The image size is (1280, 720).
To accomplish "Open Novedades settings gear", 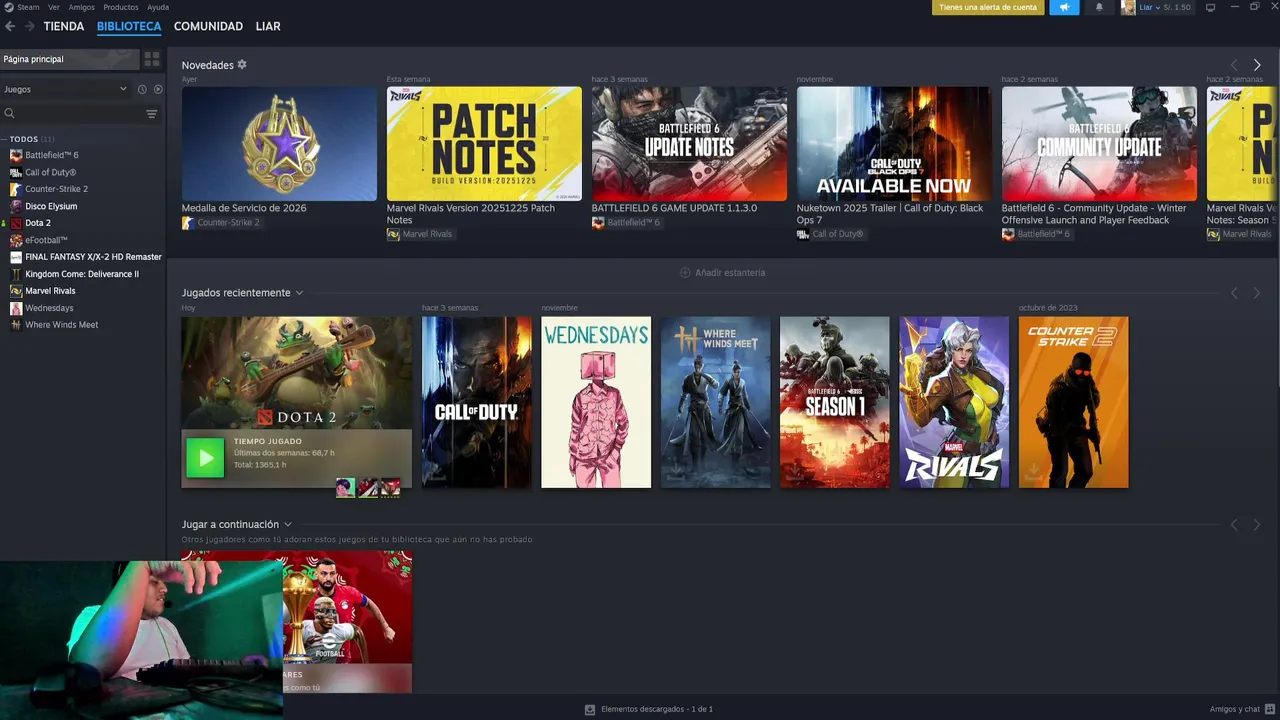I will point(242,65).
